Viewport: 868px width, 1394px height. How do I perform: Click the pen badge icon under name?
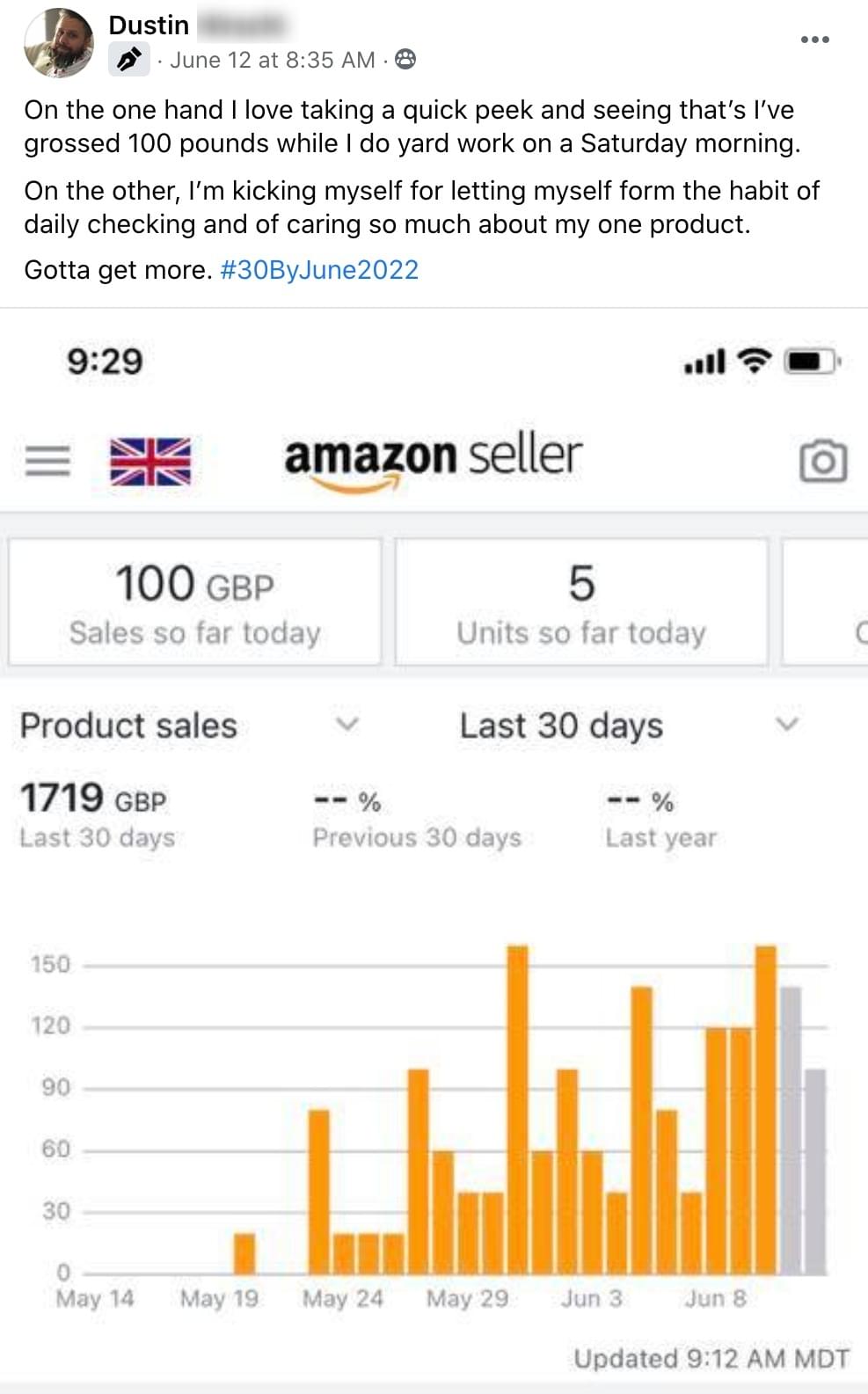coord(129,61)
